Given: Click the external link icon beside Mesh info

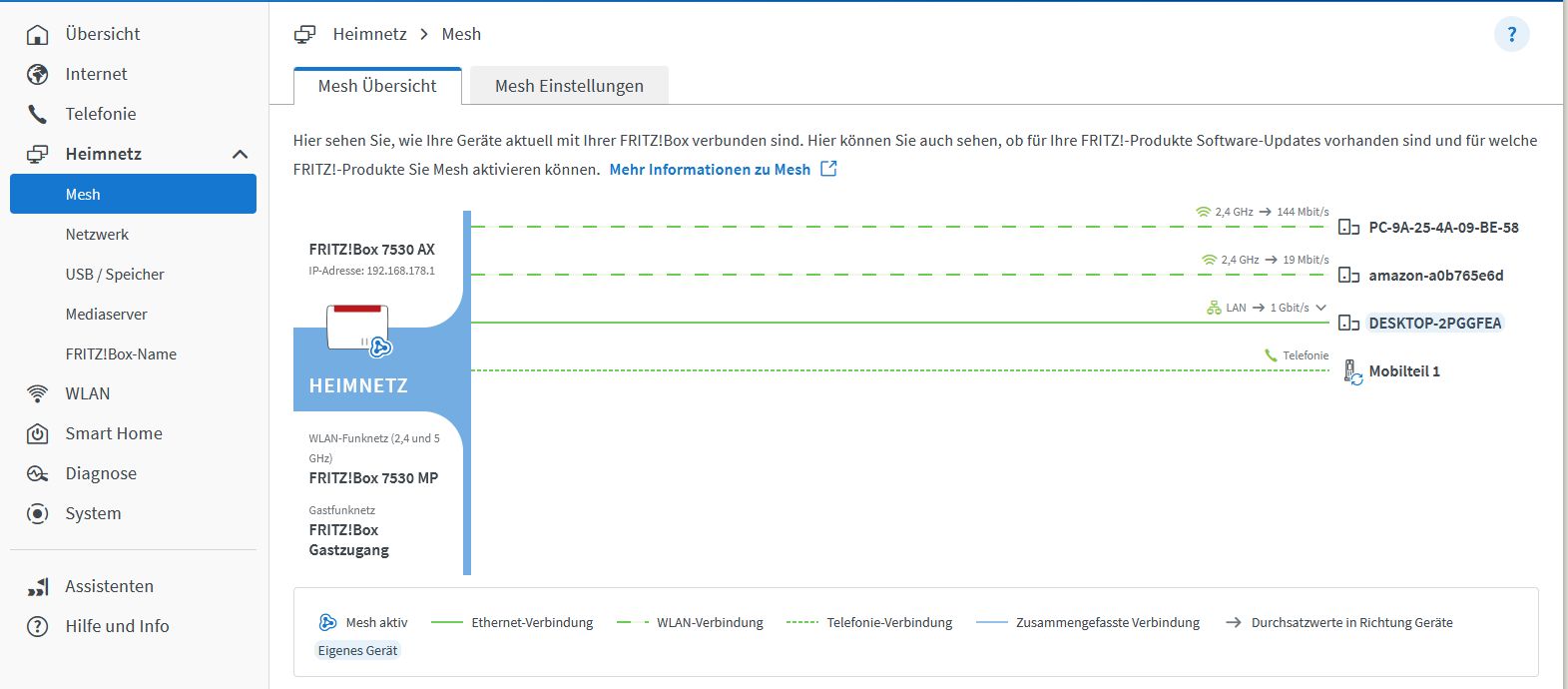Looking at the screenshot, I should pos(828,169).
